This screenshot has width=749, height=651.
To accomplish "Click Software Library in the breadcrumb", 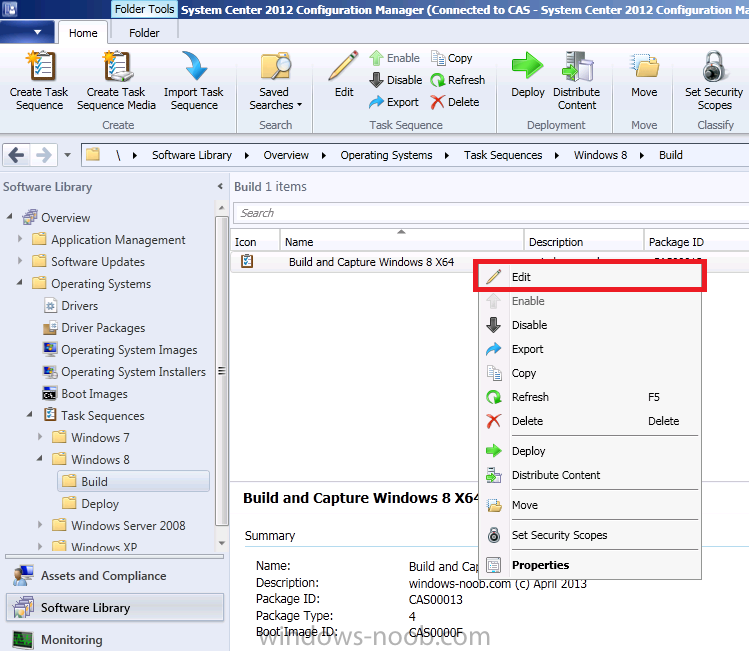I will pyautogui.click(x=192, y=155).
